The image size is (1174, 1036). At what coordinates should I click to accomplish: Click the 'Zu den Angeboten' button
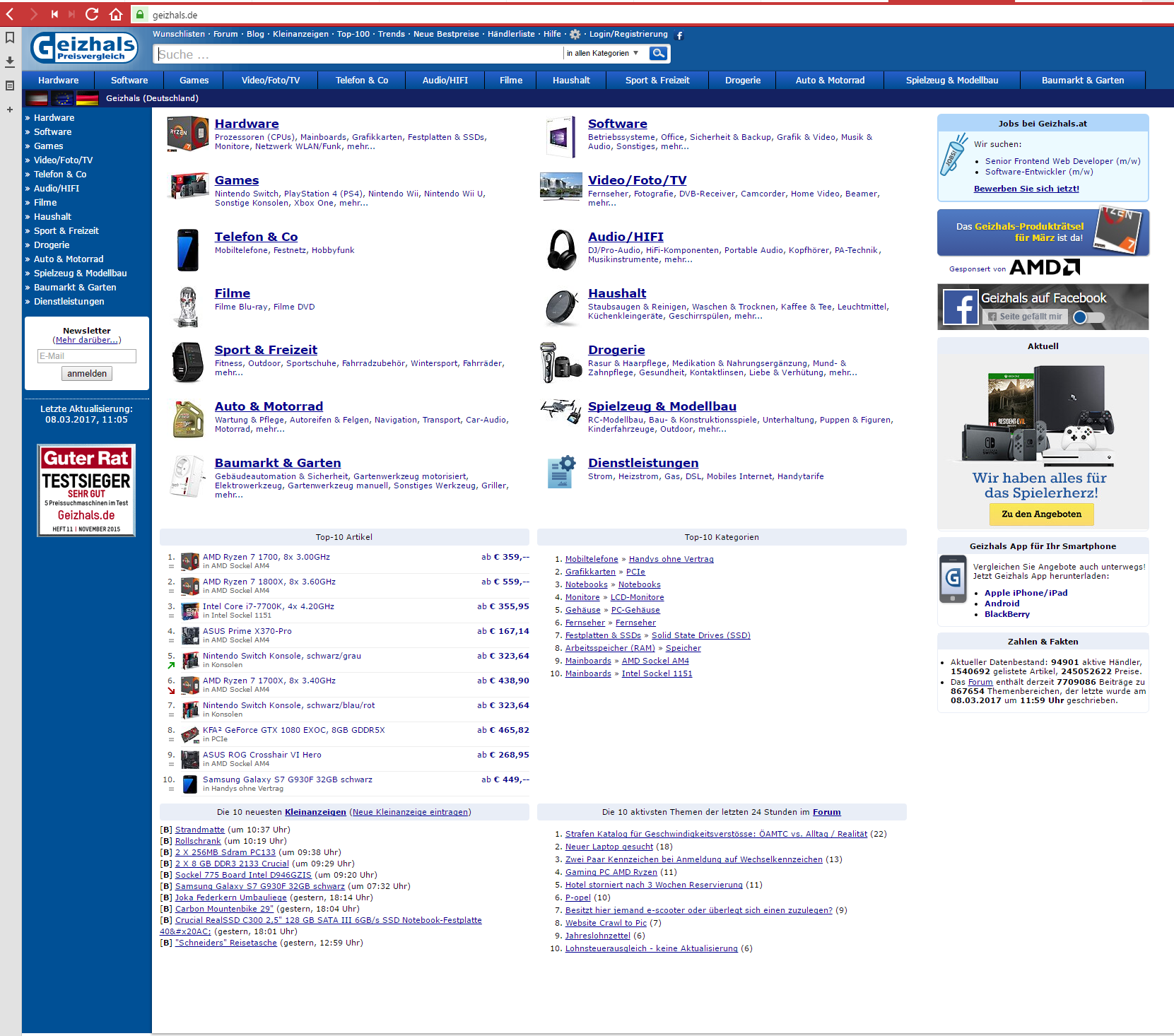[x=1041, y=514]
